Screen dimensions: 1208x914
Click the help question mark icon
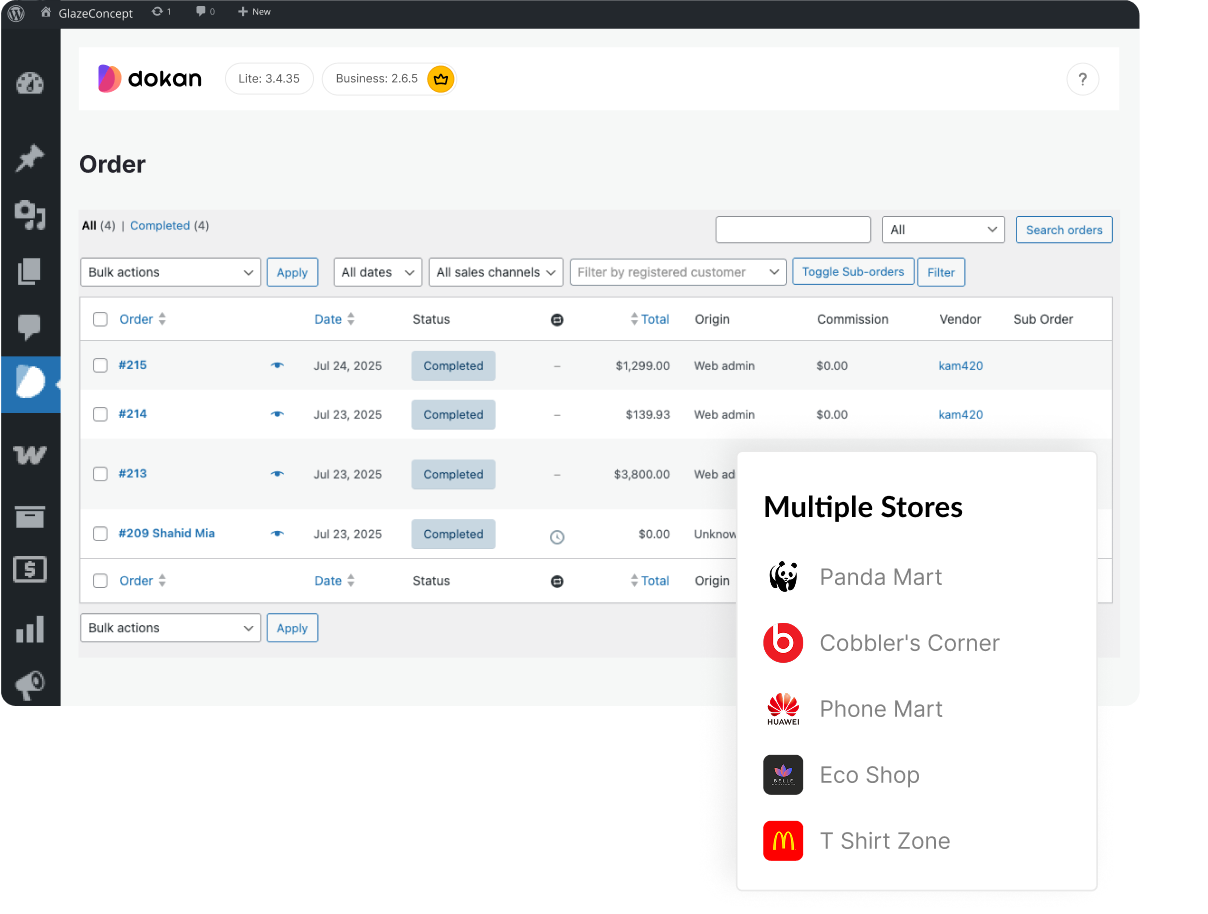[1082, 79]
